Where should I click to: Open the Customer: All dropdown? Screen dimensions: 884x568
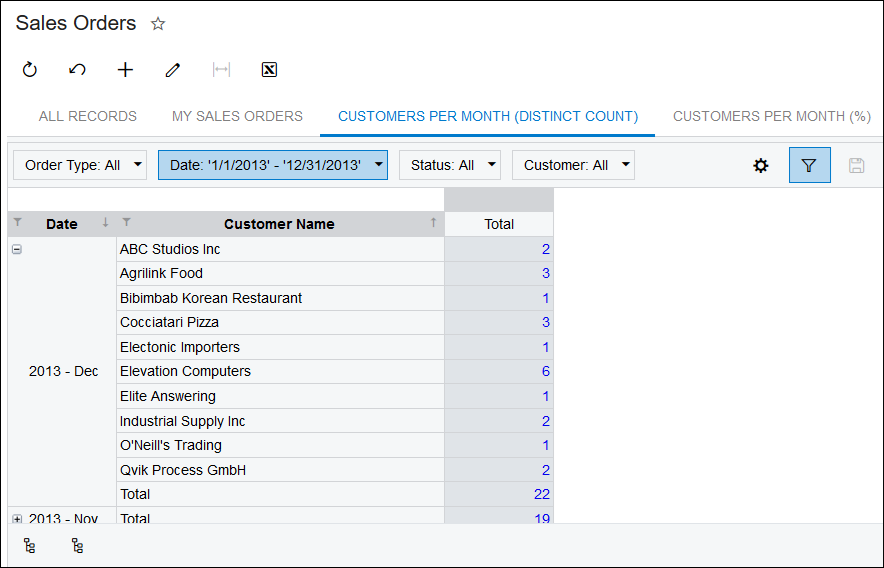[x=573, y=165]
